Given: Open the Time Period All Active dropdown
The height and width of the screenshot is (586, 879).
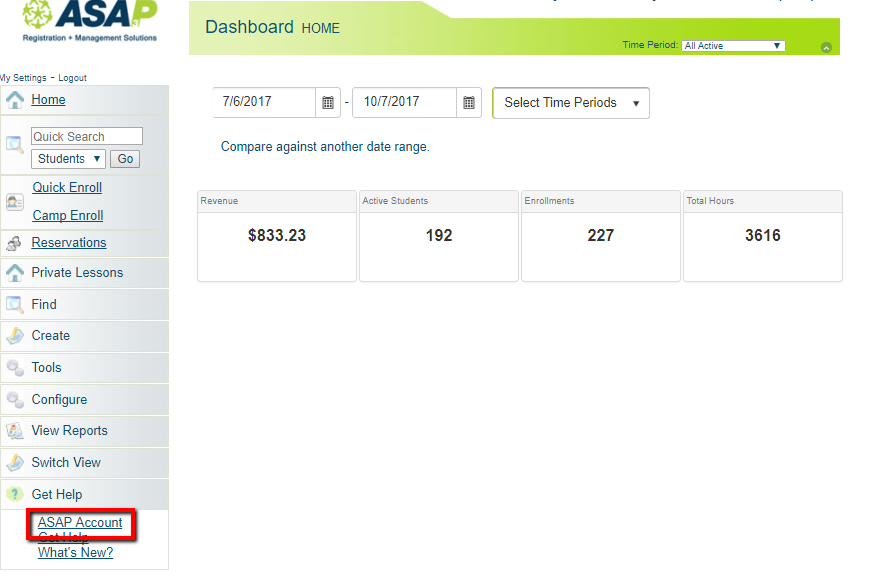Looking at the screenshot, I should 733,46.
